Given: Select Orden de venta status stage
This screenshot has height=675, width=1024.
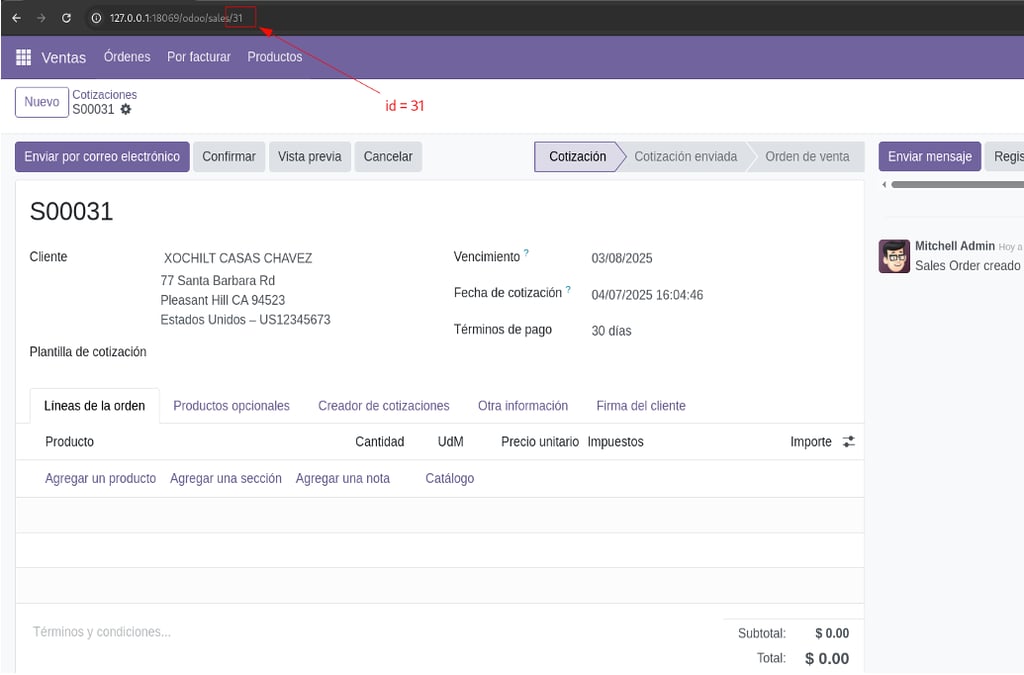Looking at the screenshot, I should pos(807,157).
